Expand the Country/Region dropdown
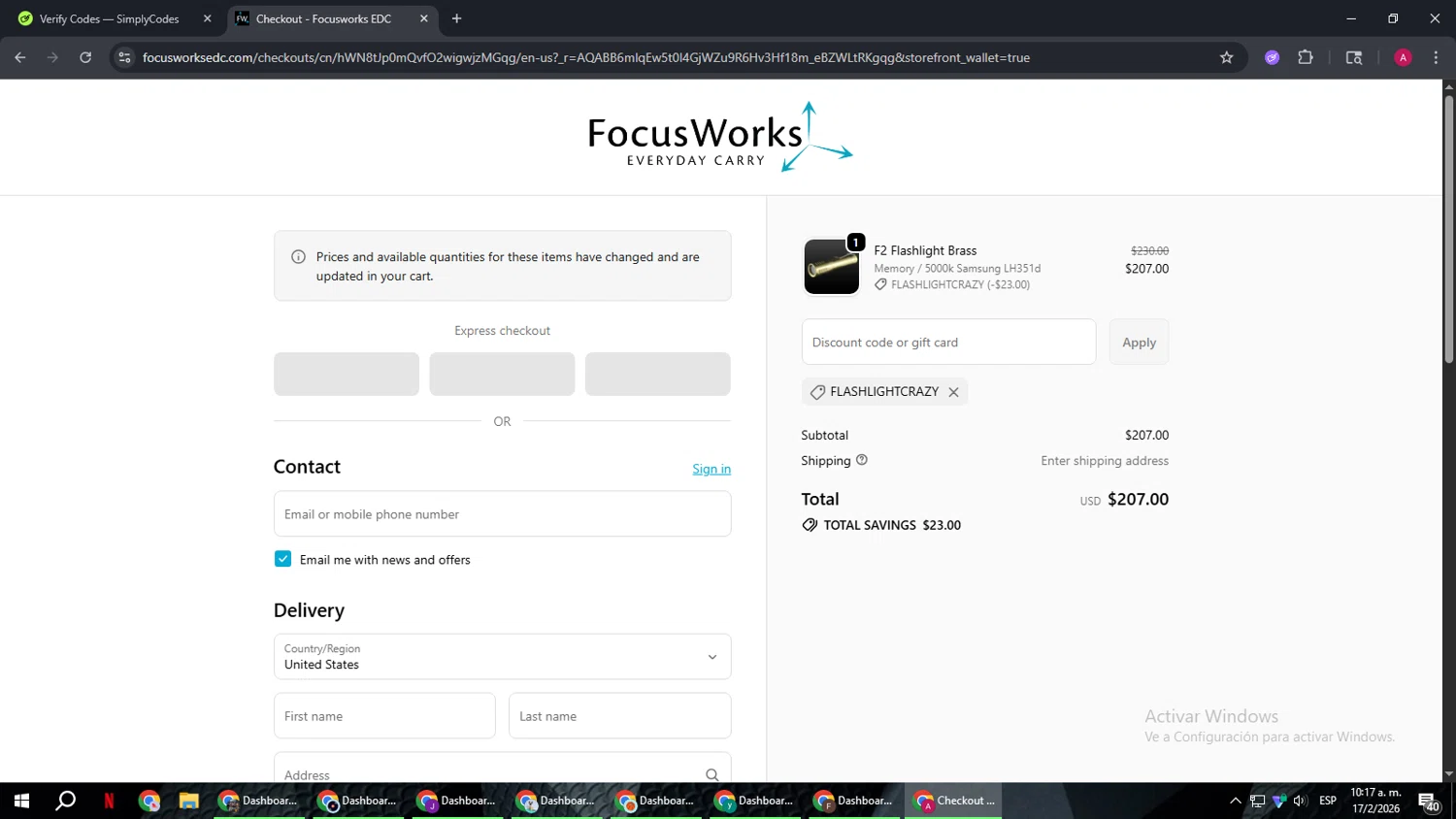1456x819 pixels. 502,657
